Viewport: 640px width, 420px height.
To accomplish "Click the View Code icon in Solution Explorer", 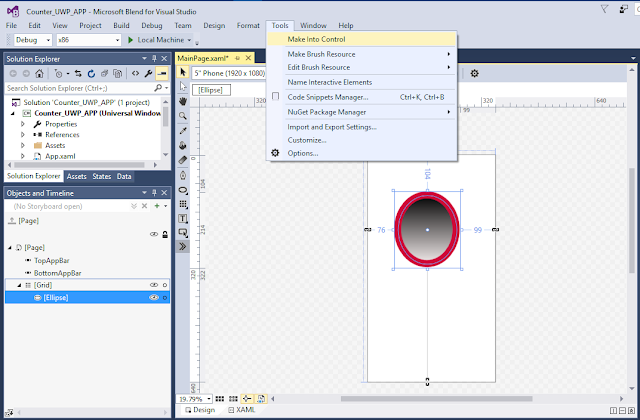I will click(x=135, y=73).
